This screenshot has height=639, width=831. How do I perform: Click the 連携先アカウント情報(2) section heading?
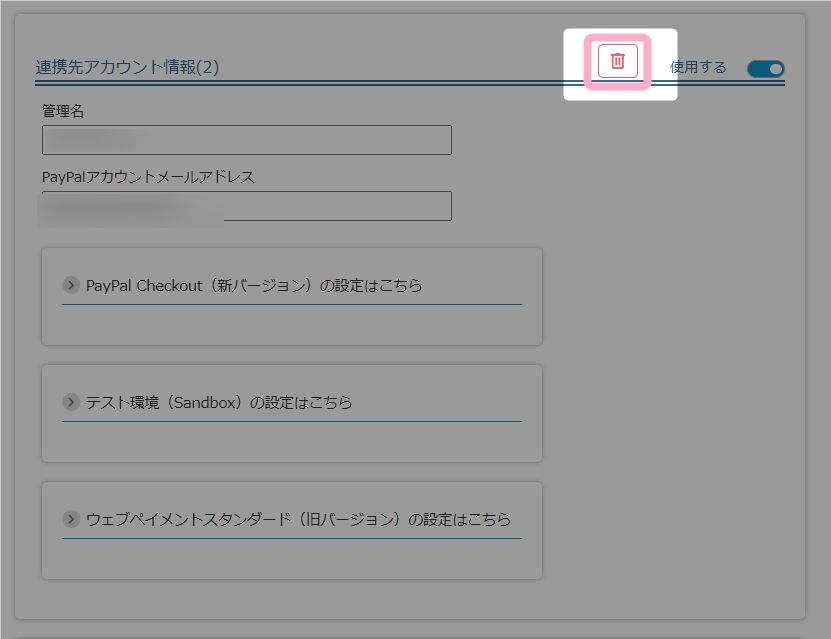tap(127, 68)
